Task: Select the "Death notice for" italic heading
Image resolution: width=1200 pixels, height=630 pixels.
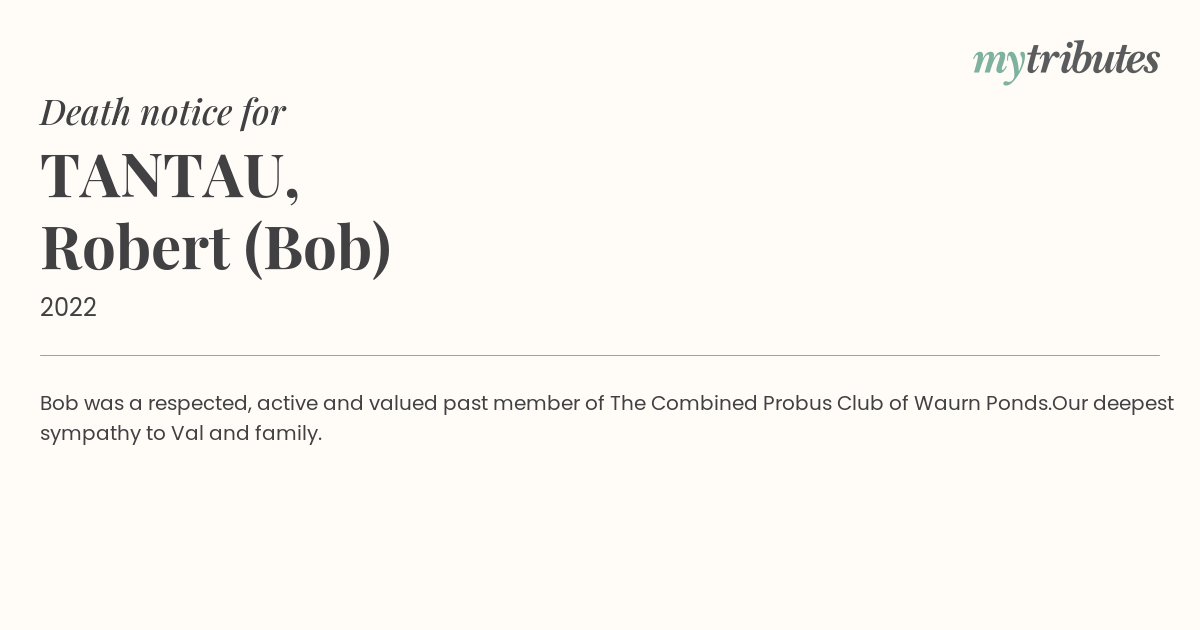Action: coord(163,112)
